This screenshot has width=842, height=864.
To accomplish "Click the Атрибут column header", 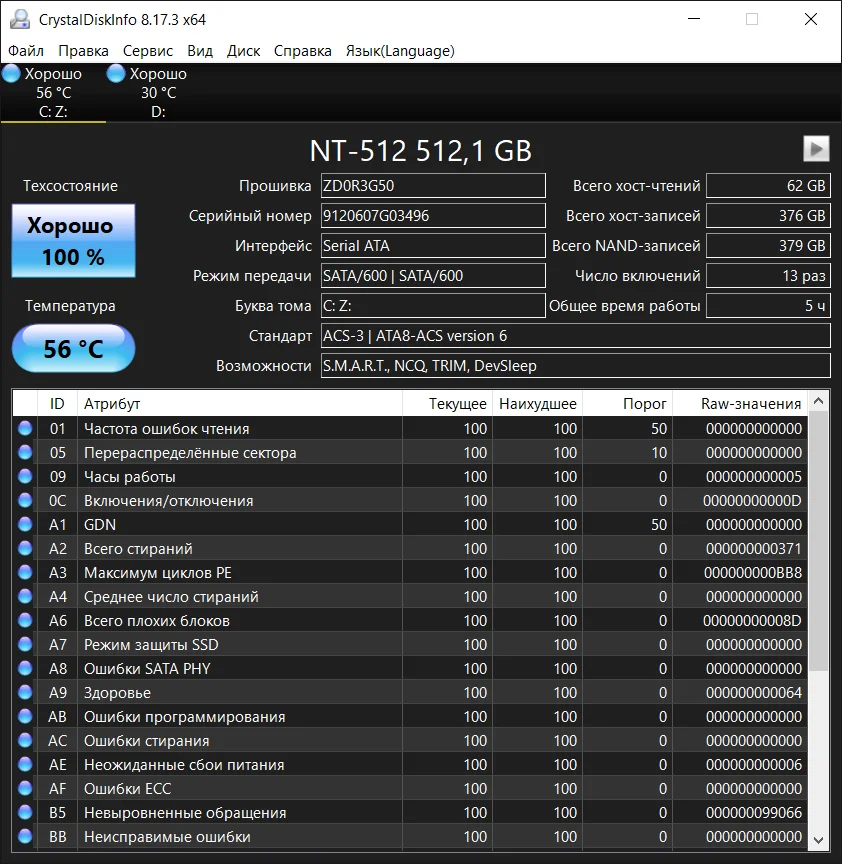I will click(240, 404).
